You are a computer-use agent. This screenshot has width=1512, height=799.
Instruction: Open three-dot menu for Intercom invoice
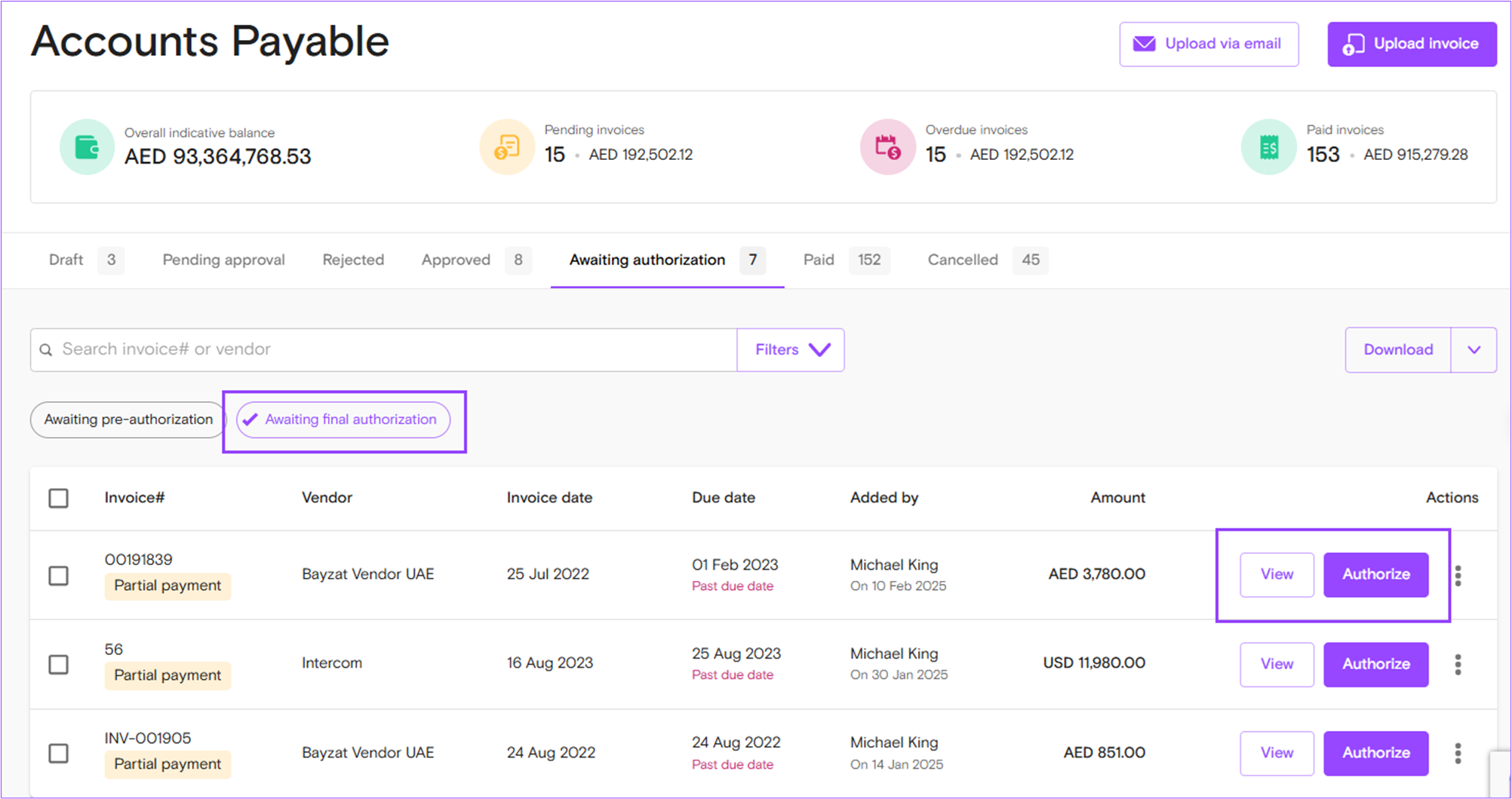(x=1458, y=665)
